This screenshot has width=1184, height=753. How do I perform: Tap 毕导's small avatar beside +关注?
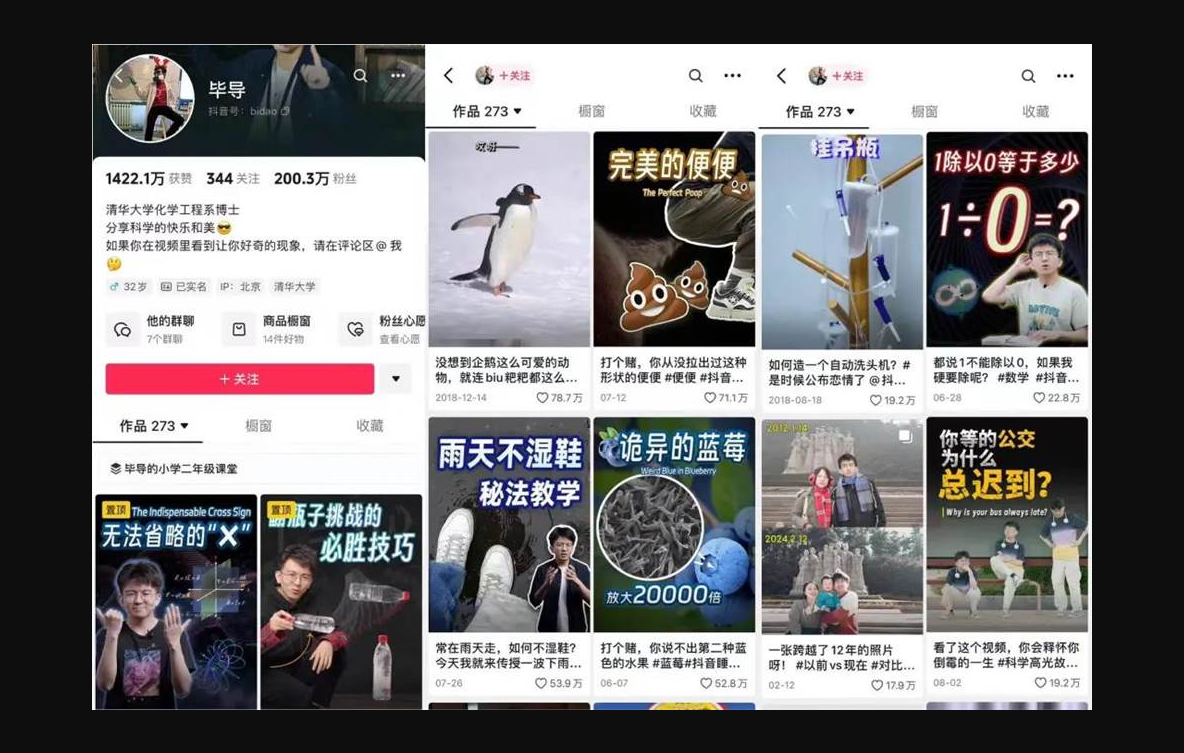click(483, 75)
